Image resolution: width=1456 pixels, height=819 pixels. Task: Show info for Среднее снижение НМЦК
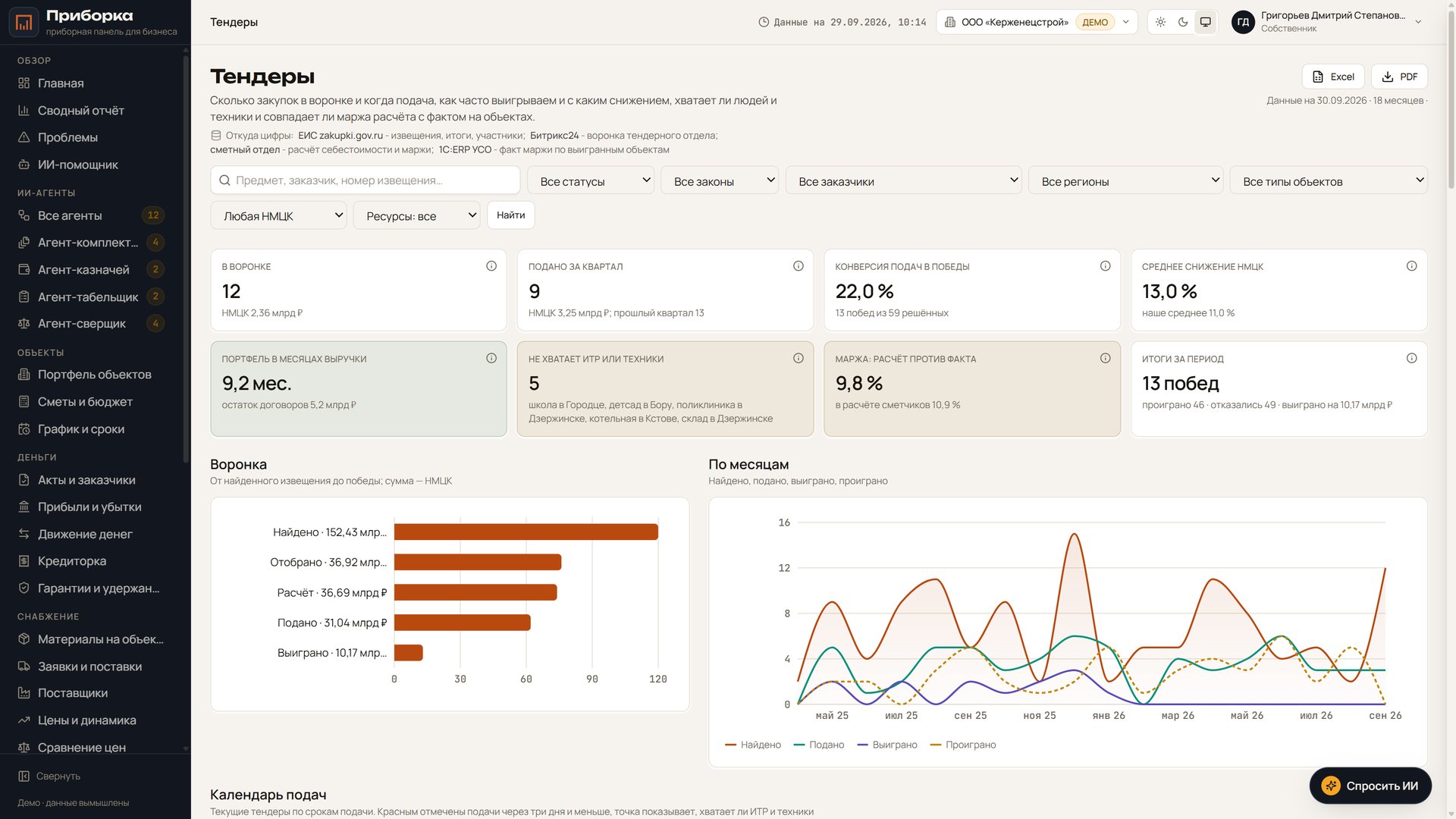[1411, 266]
